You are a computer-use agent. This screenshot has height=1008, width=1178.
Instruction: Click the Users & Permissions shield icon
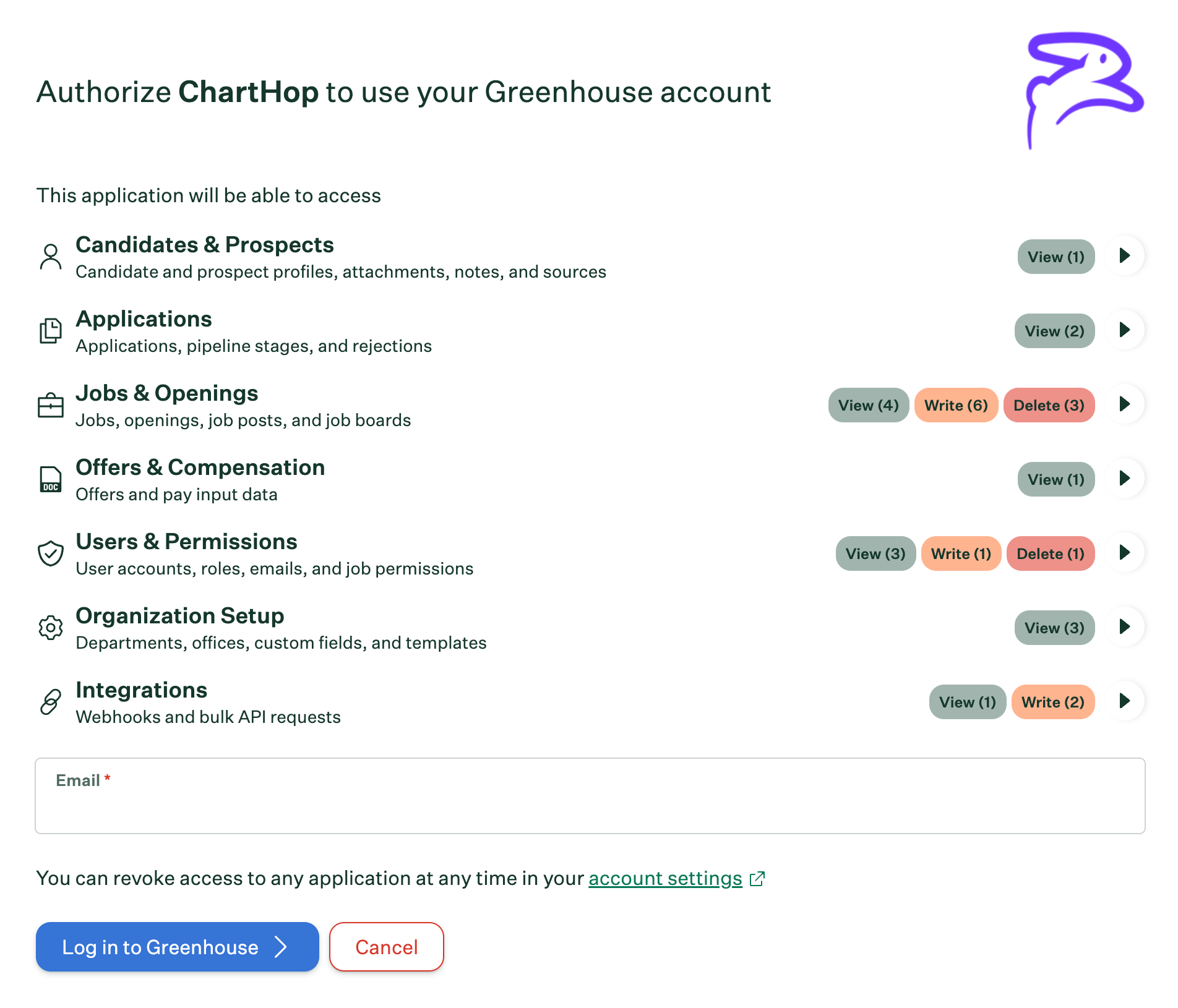51,553
